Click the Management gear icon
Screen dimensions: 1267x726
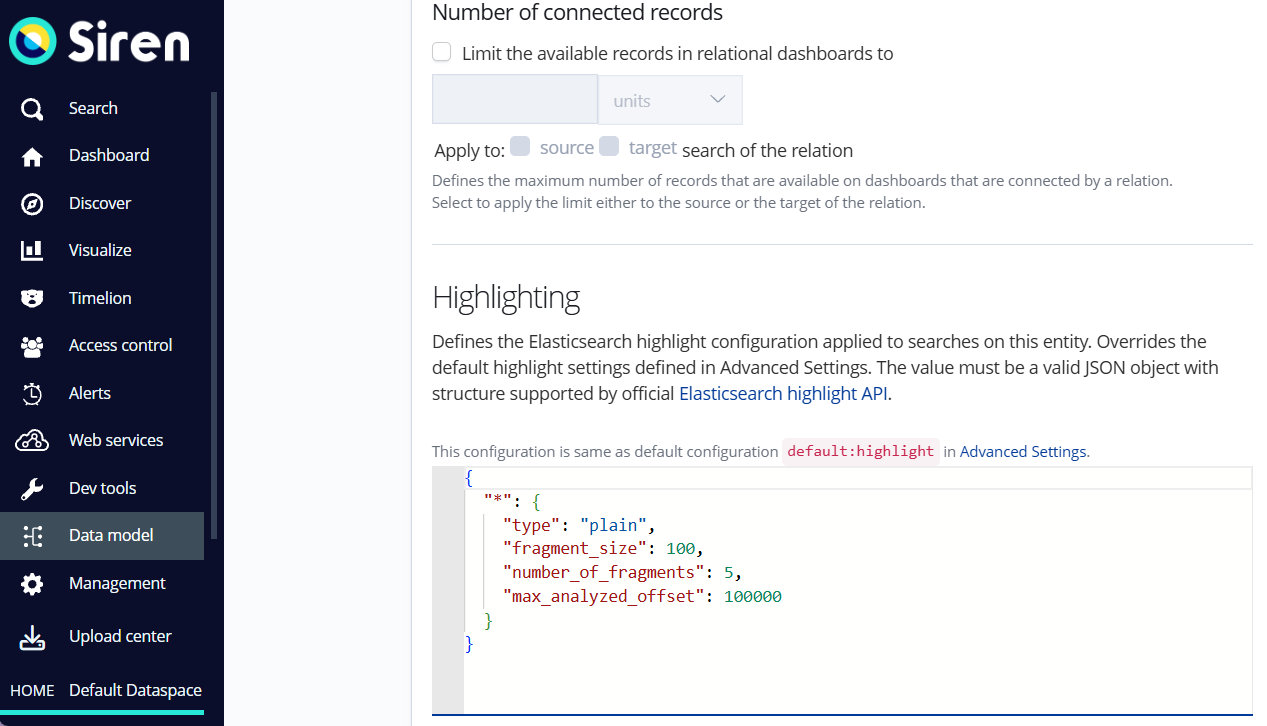click(x=32, y=583)
